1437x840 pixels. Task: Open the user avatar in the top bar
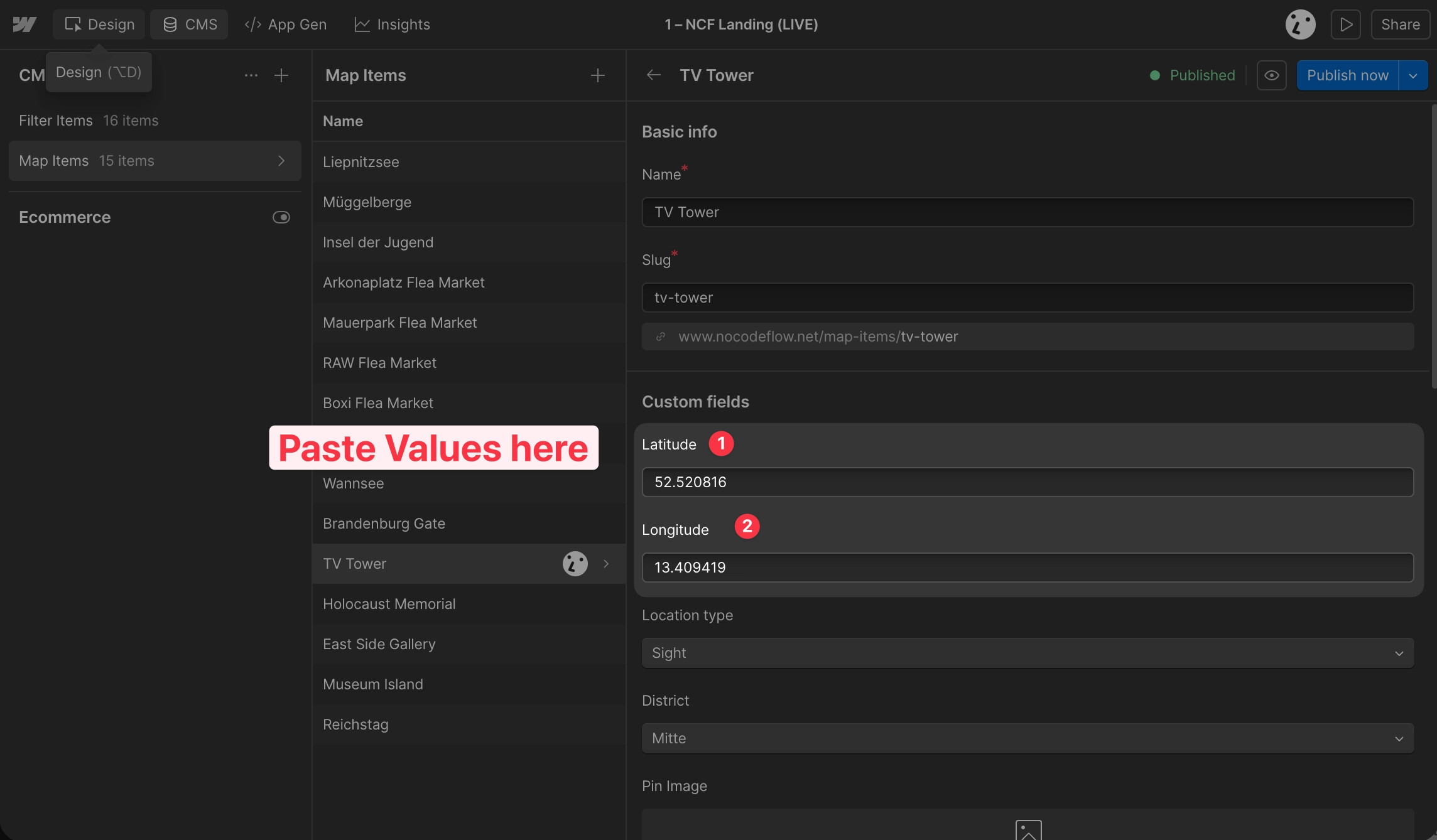click(1300, 24)
